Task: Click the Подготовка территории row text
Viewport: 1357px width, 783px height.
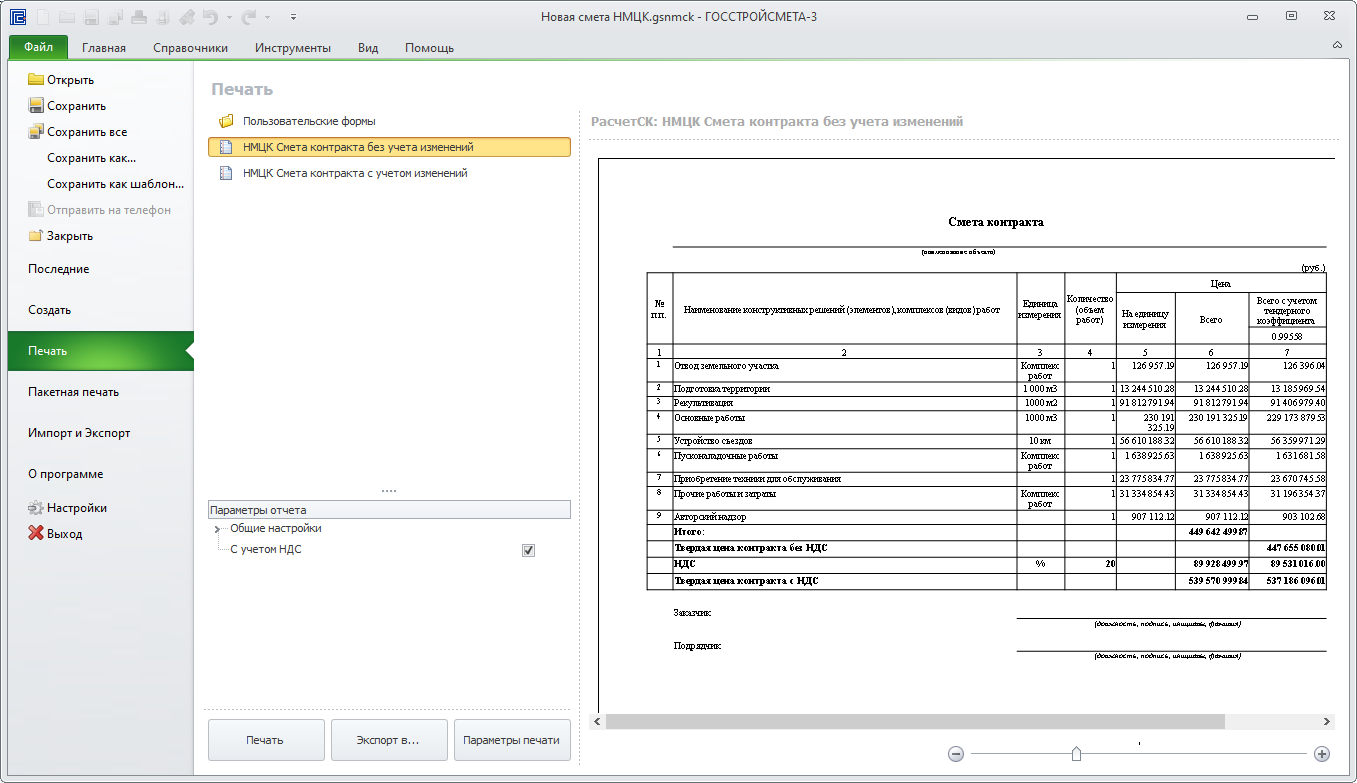Action: 722,388
